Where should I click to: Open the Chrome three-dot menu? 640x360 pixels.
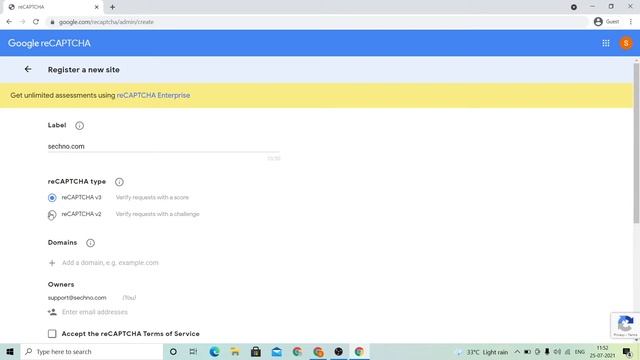coord(631,22)
